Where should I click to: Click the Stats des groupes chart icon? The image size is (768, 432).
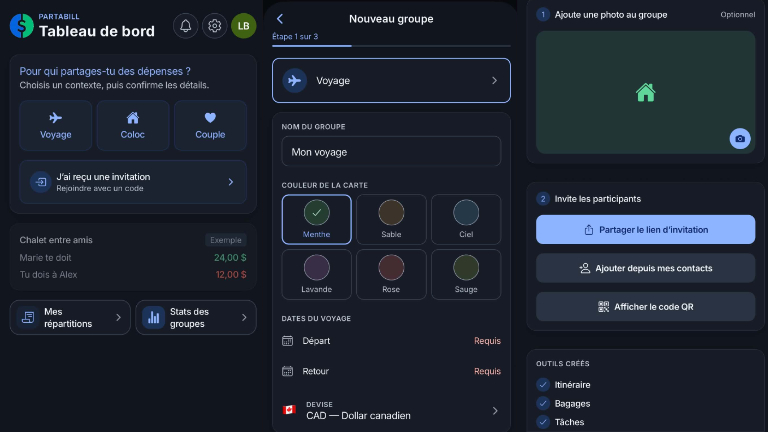point(153,317)
